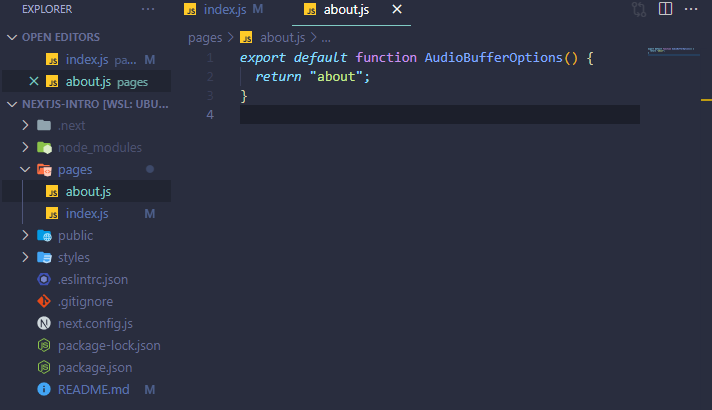Open Explorer Views and More Actions ellipsis

[148, 9]
